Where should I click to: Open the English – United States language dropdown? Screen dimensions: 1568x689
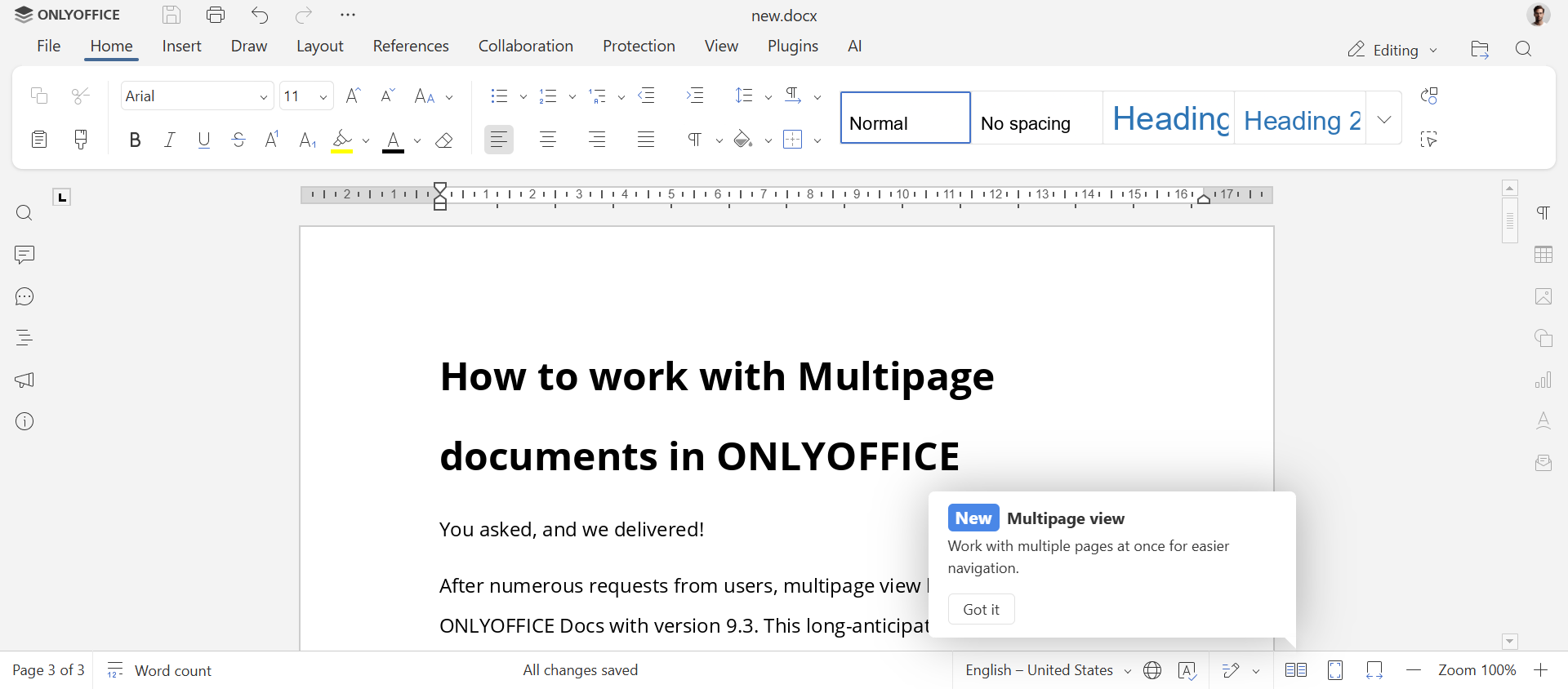[x=1048, y=670]
